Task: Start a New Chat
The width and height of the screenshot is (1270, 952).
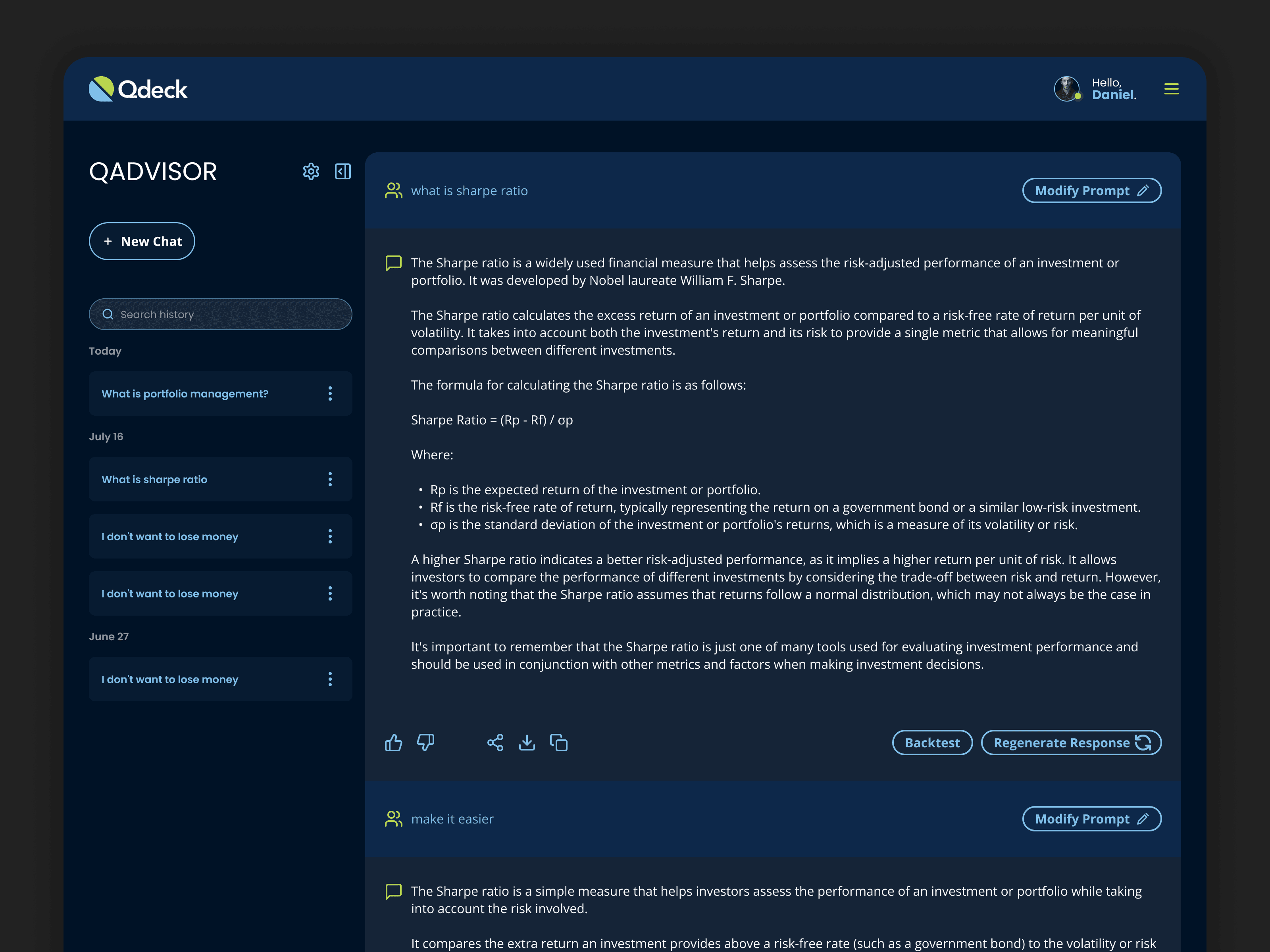Action: 142,241
